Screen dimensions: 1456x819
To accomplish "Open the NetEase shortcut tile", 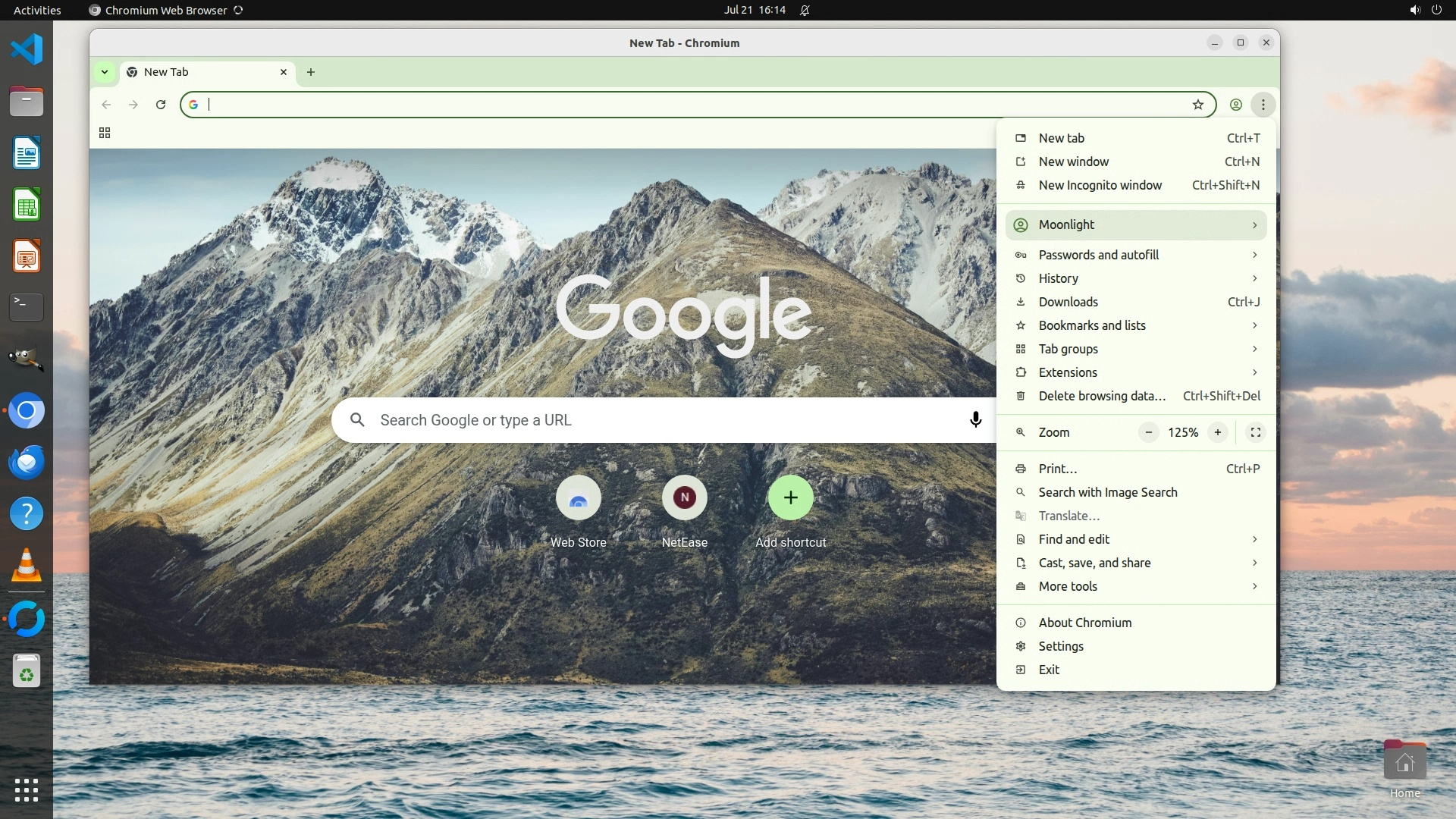I will (x=684, y=498).
